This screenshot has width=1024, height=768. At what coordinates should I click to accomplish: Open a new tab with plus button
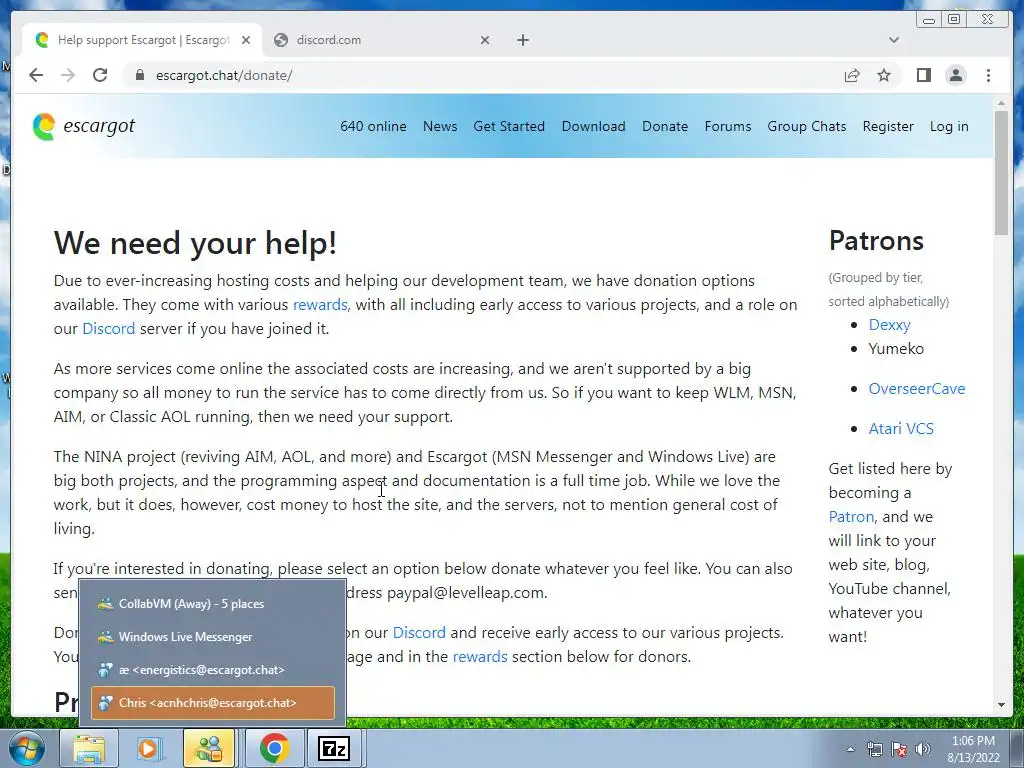[x=522, y=40]
